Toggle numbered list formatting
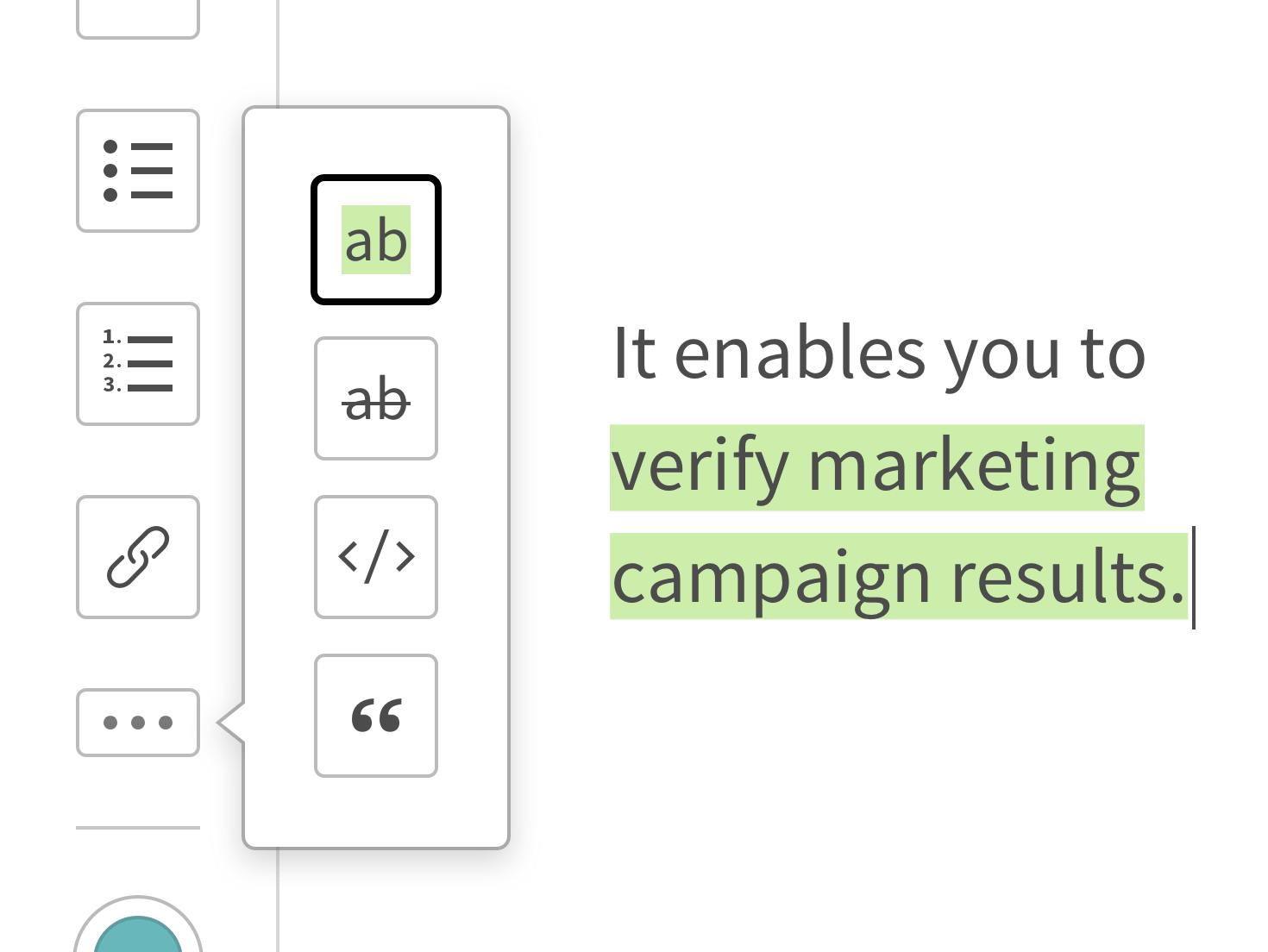 [x=138, y=364]
